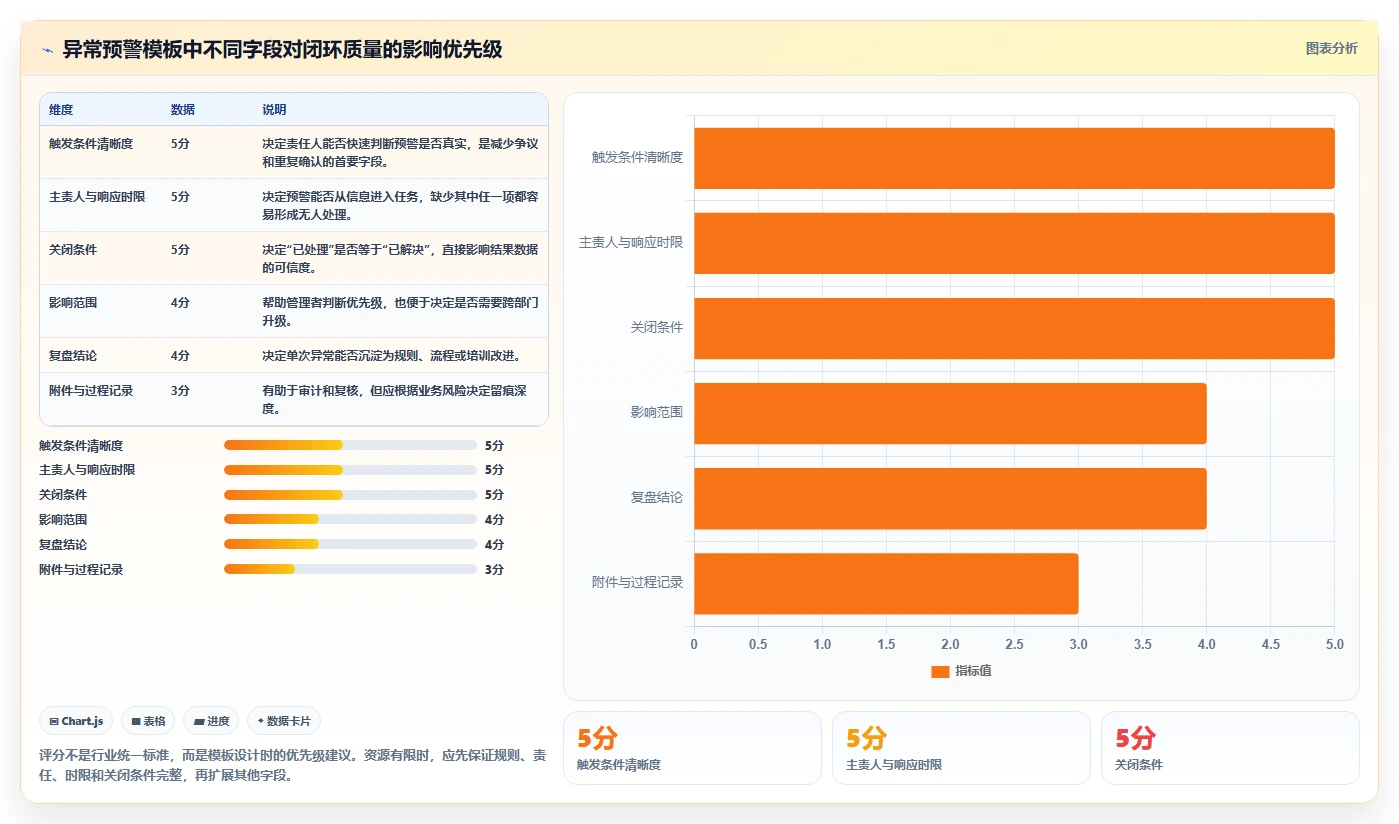Screen dimensions: 1399x824
Task: Click the 3分 score in the table
Action: tap(180, 391)
